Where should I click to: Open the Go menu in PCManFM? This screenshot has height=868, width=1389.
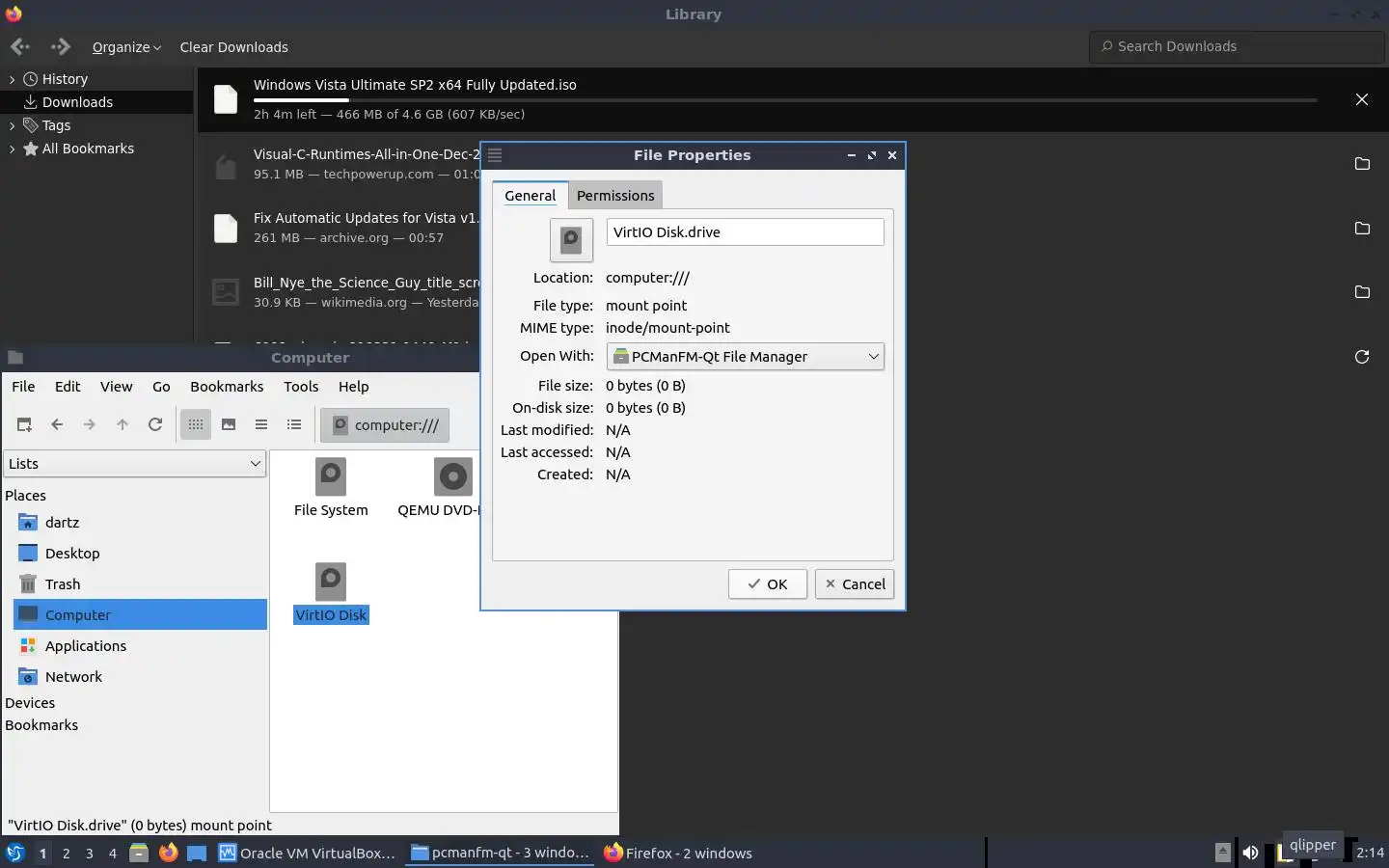tap(161, 387)
